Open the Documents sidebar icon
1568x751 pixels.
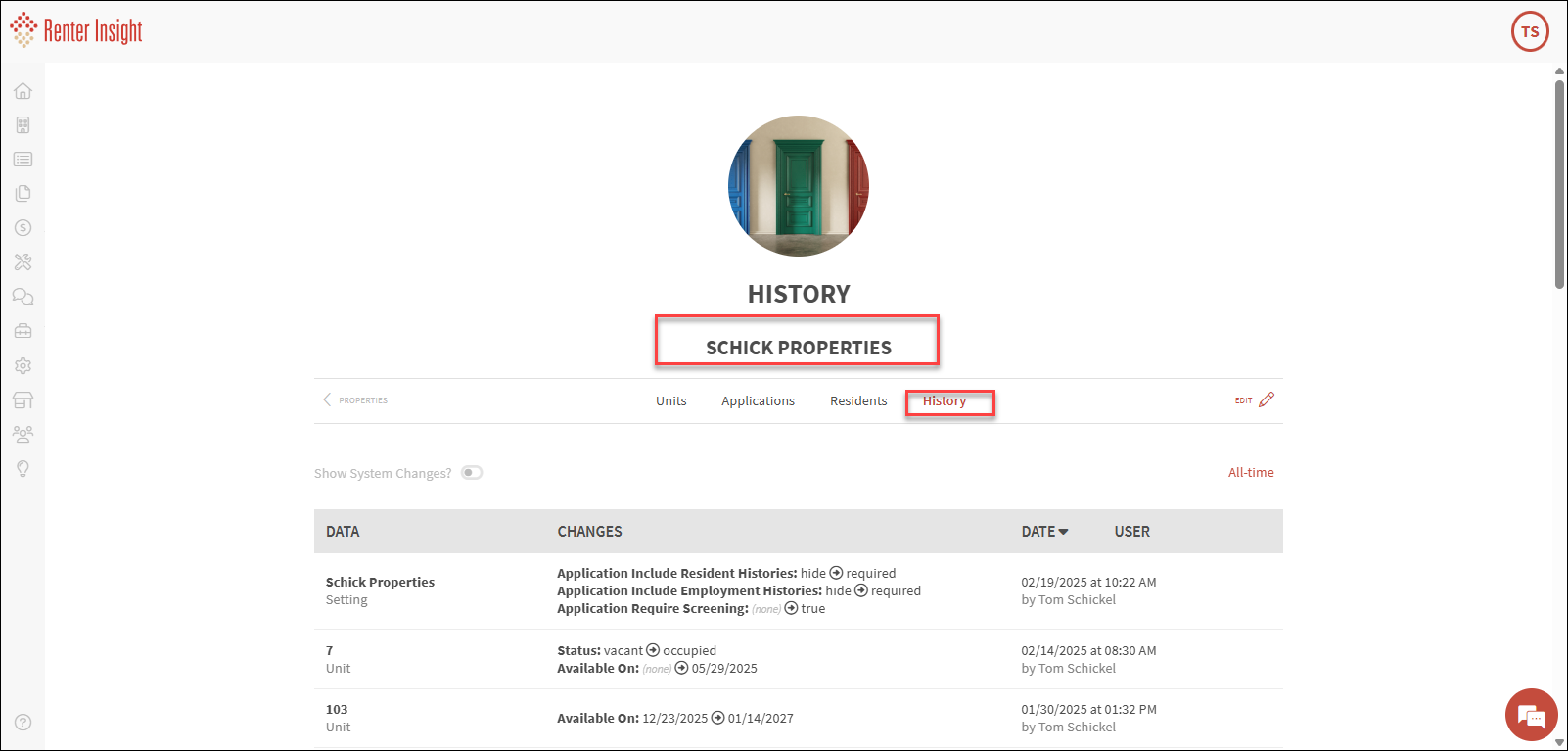point(23,194)
